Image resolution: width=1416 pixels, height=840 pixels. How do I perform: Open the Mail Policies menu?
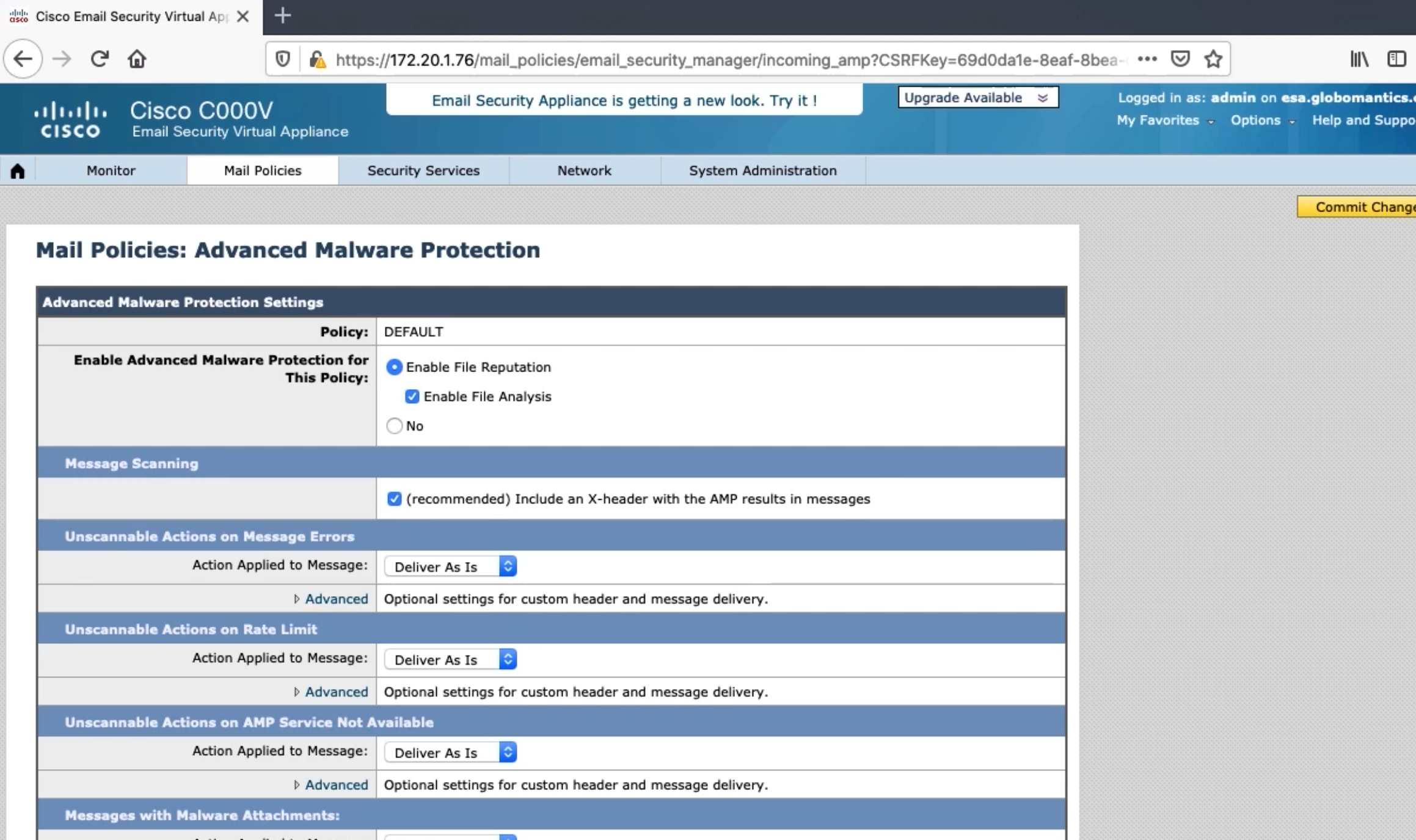click(x=263, y=170)
